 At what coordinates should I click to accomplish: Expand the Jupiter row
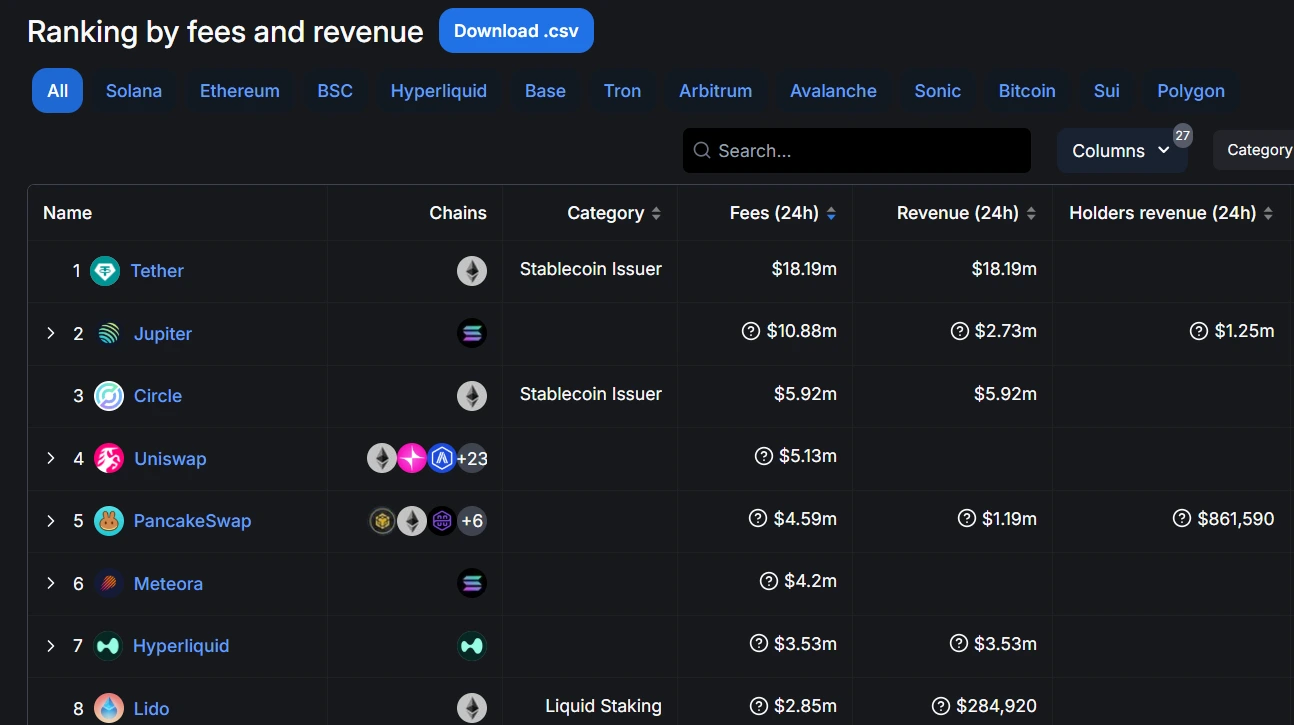[x=51, y=333]
